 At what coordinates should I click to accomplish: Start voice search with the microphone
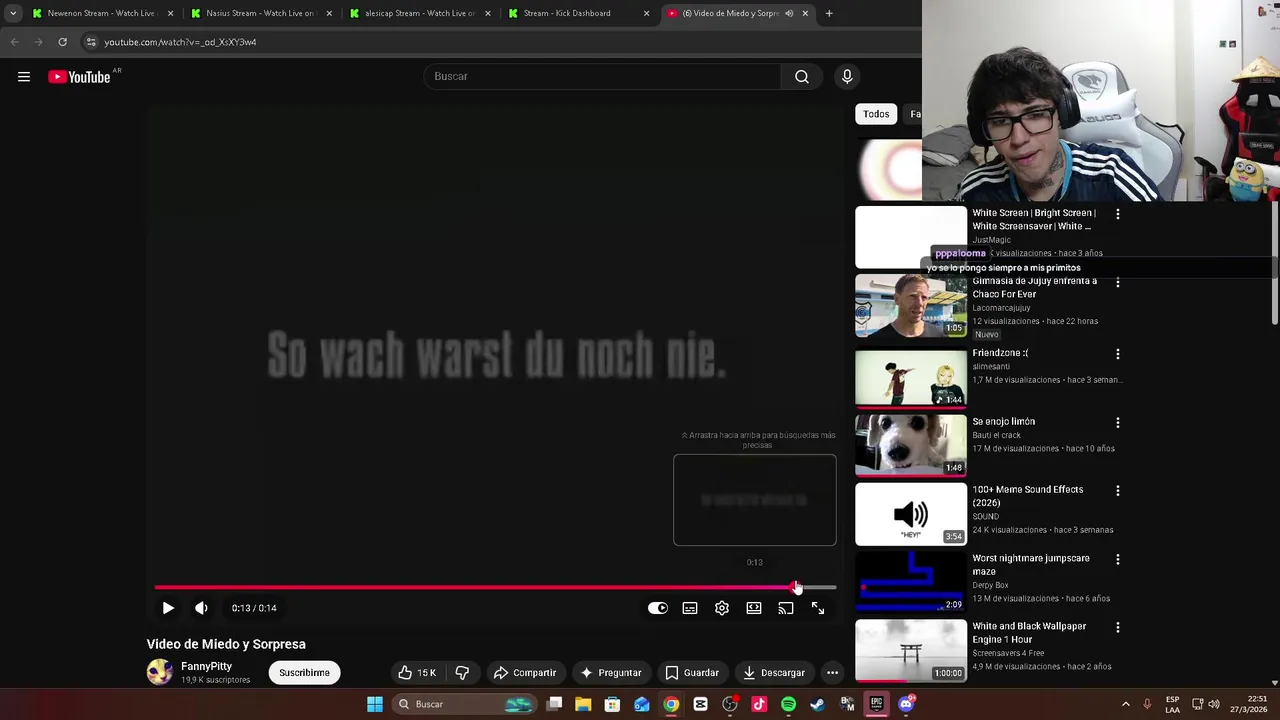pyautogui.click(x=847, y=77)
